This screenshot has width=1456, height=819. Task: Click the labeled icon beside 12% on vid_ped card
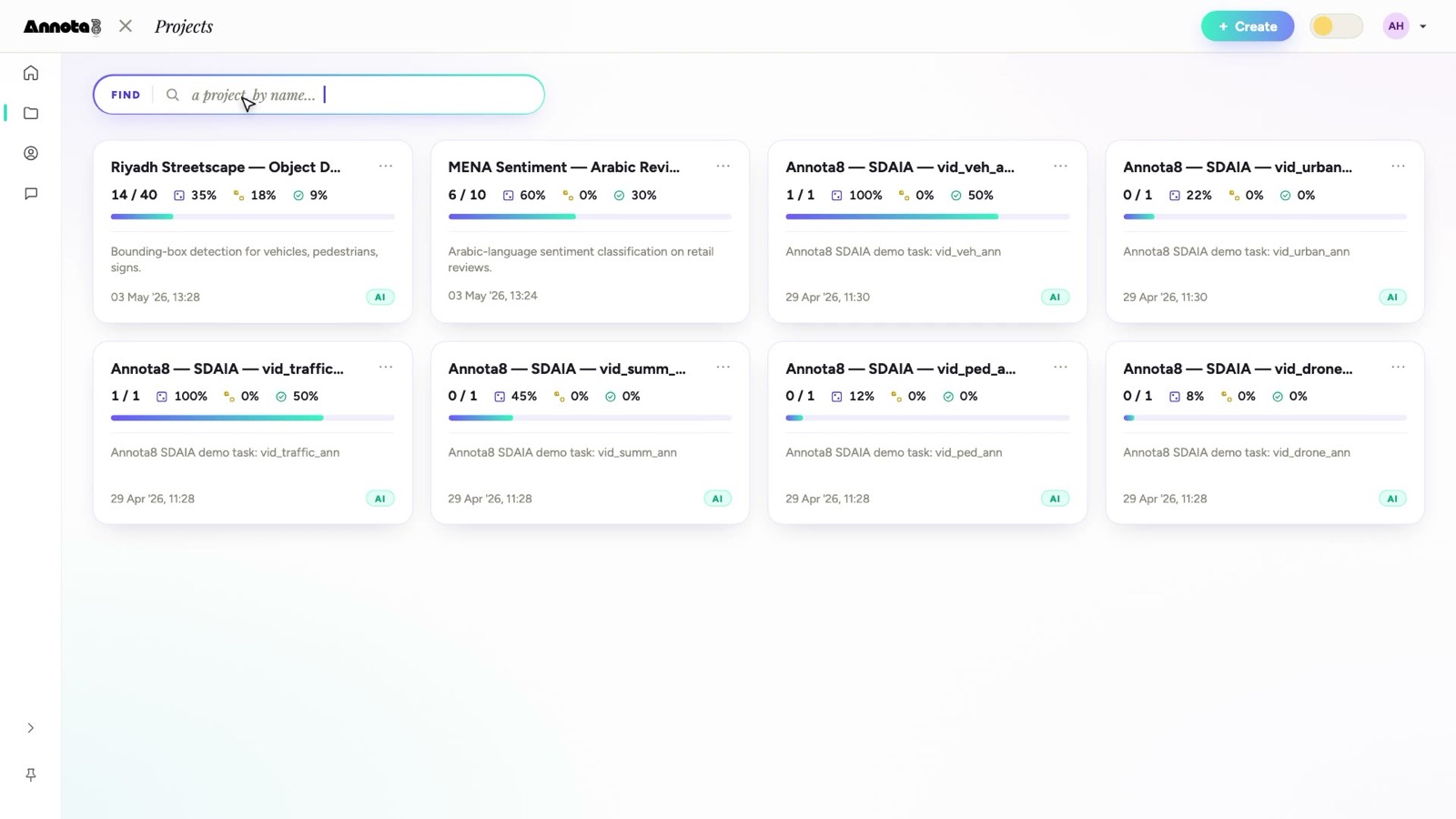pyautogui.click(x=837, y=397)
